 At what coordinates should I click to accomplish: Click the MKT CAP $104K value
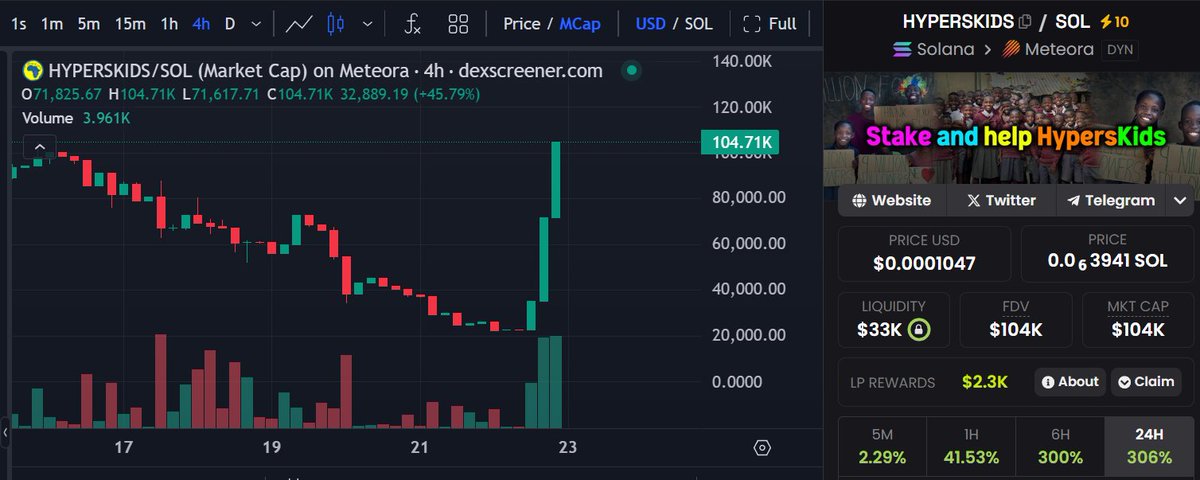(1138, 330)
